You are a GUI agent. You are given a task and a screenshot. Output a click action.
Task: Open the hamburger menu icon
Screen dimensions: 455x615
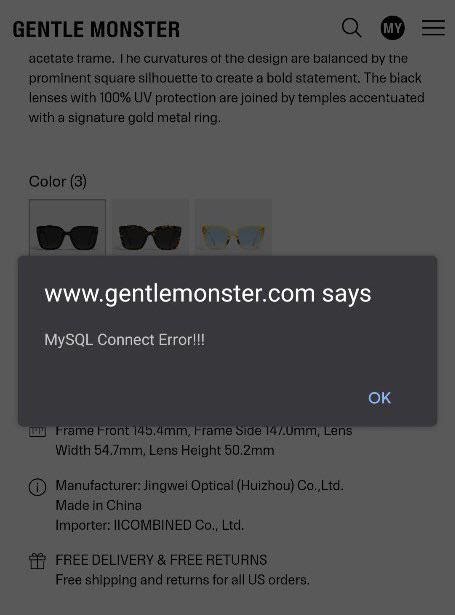coord(433,27)
